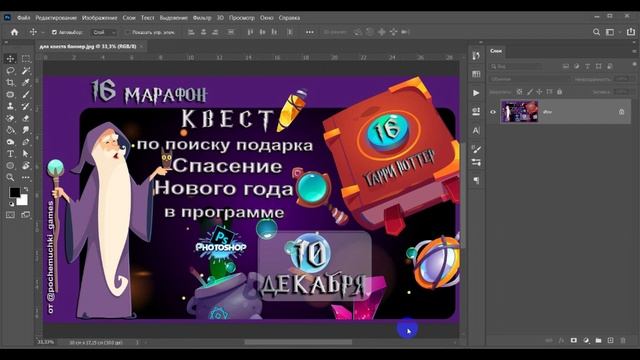The height and width of the screenshot is (360, 640).
Task: Open the Actions play icon in side dock
Action: click(x=476, y=93)
